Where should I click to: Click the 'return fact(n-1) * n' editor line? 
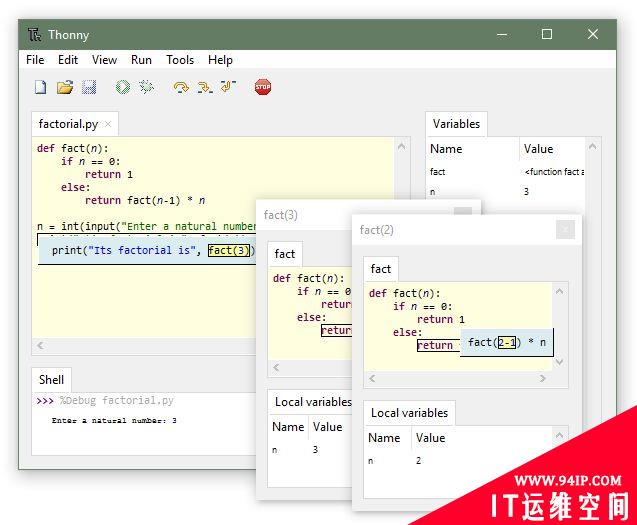point(145,200)
